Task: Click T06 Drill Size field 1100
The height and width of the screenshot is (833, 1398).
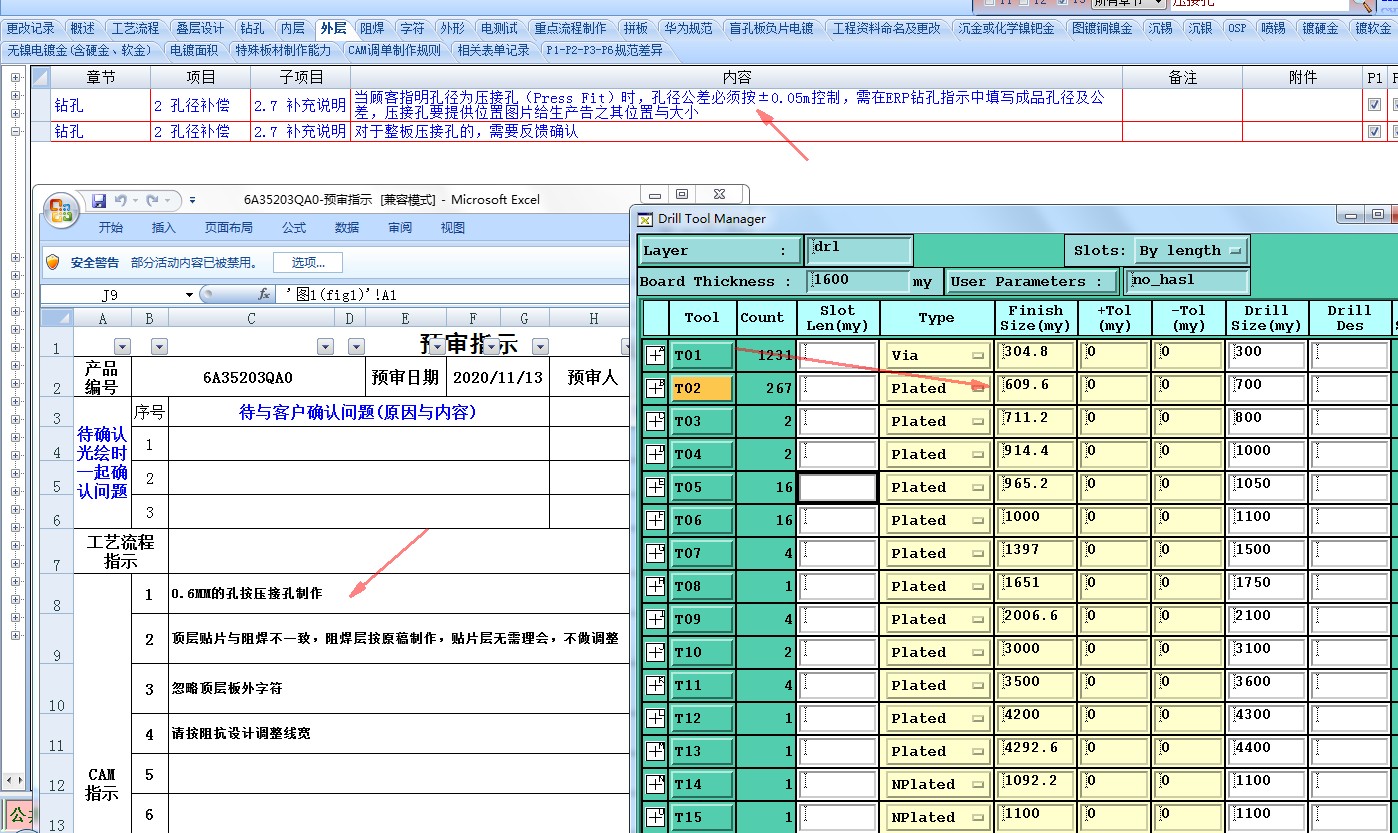Action: pyautogui.click(x=1268, y=520)
